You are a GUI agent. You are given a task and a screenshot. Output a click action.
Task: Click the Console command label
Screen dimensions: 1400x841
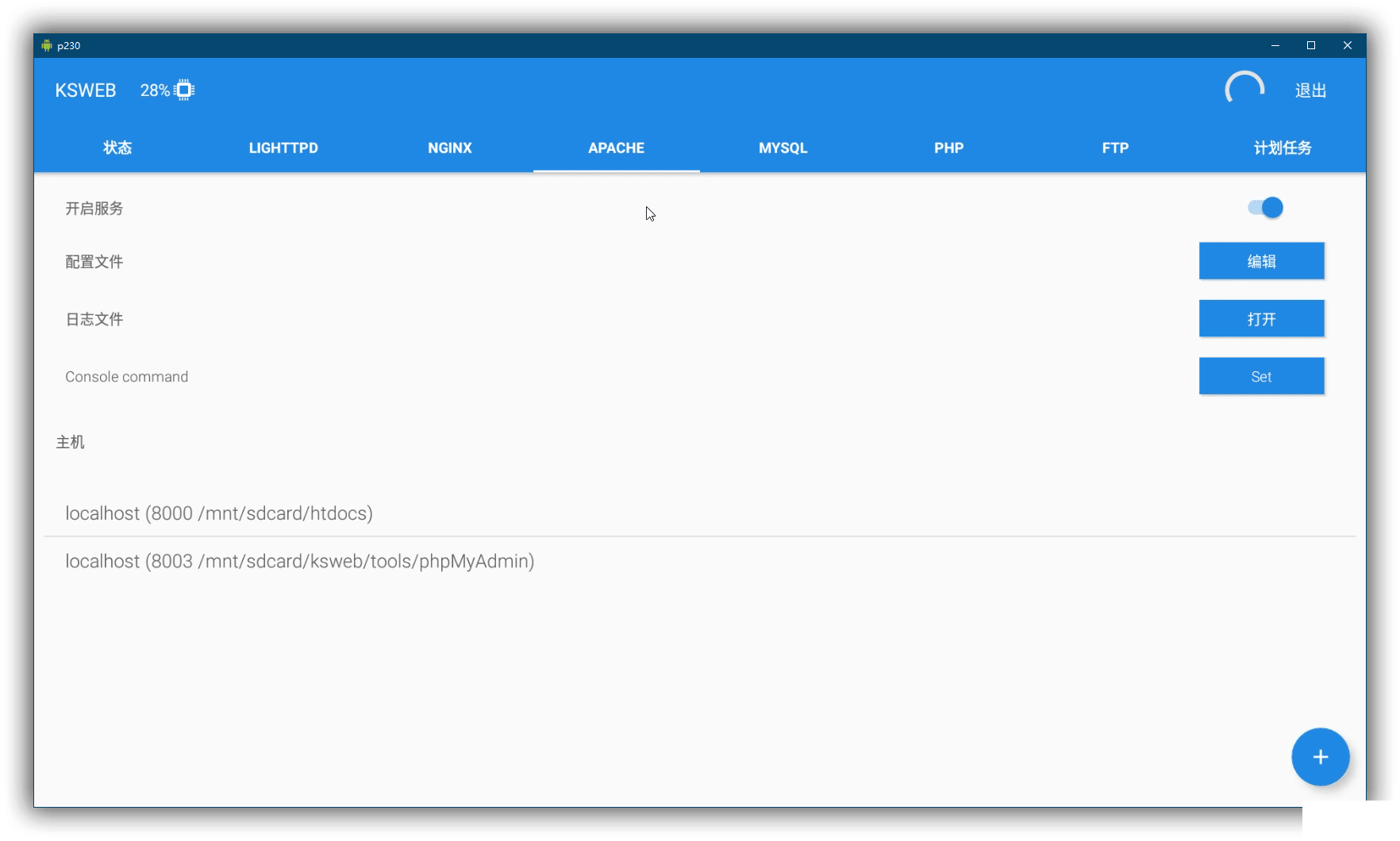pos(126,377)
